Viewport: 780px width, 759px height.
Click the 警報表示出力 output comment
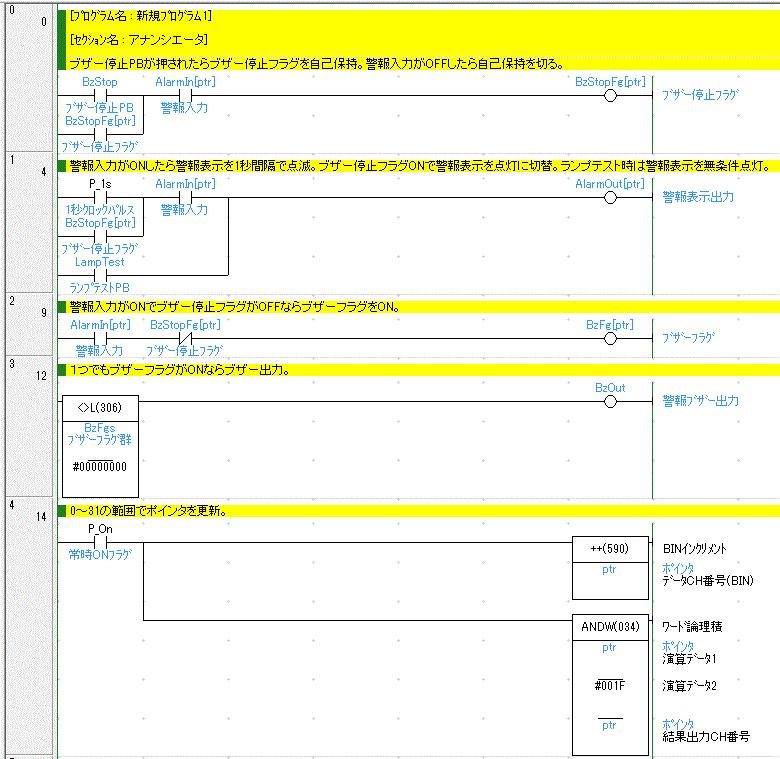tap(698, 197)
